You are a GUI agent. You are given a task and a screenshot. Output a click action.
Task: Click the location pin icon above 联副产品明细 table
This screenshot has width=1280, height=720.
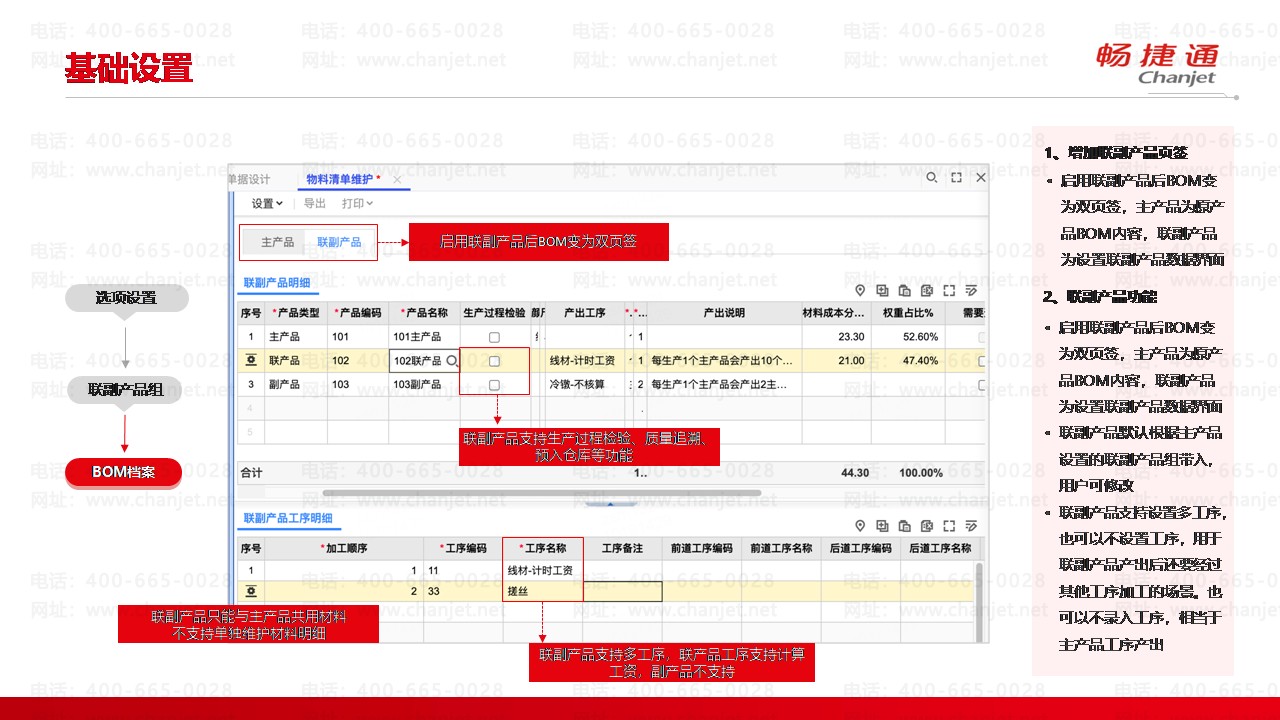point(860,291)
